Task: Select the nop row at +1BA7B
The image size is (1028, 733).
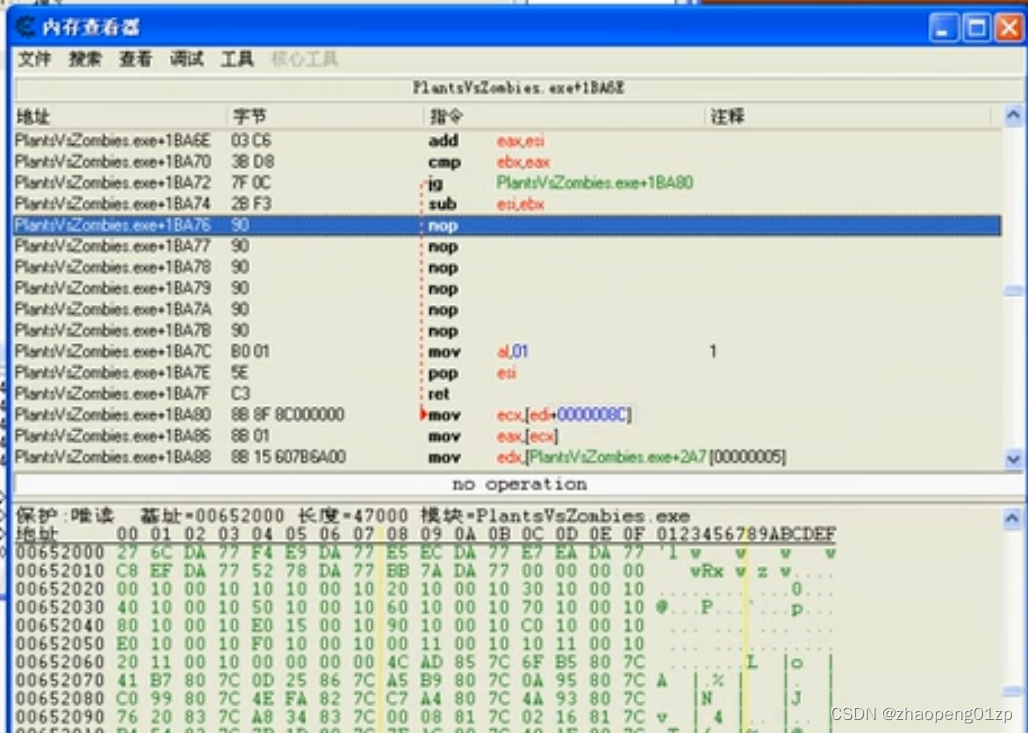Action: tap(507, 330)
